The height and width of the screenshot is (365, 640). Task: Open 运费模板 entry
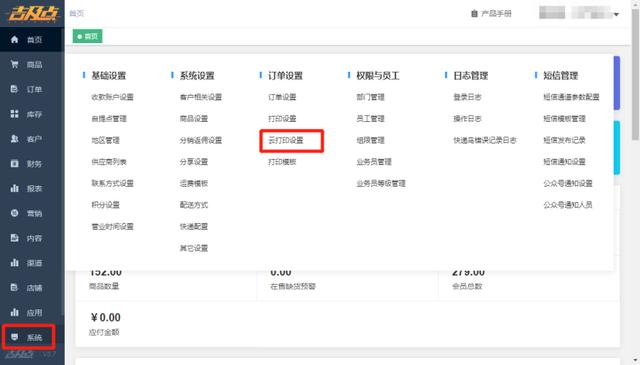(x=194, y=183)
